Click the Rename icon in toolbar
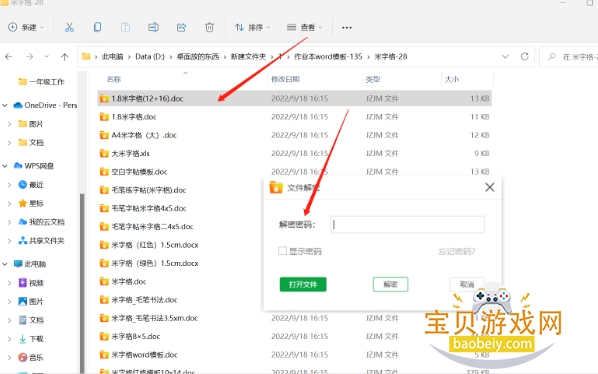The width and height of the screenshot is (598, 374). 153,27
